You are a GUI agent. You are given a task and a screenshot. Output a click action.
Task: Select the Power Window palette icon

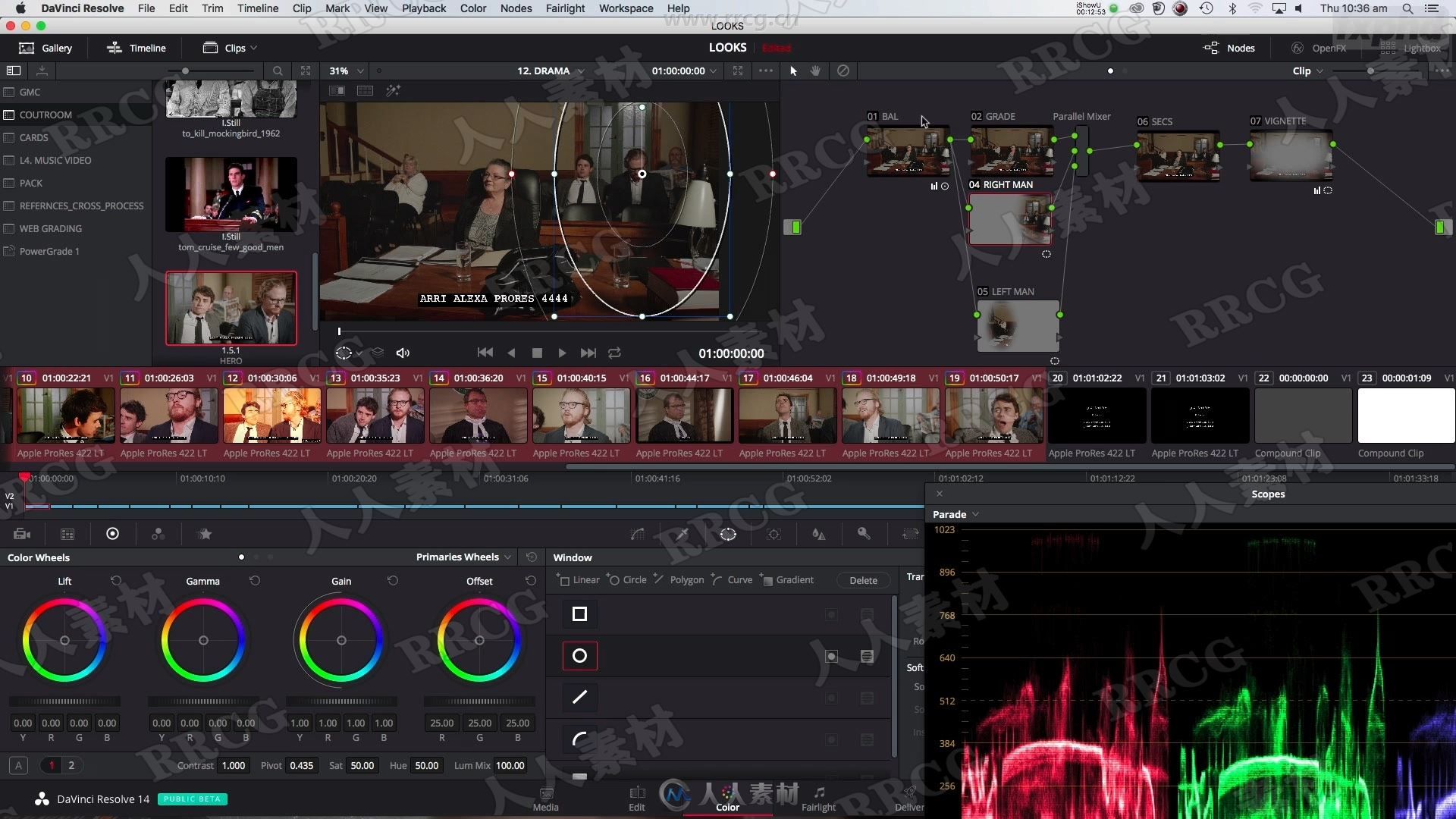(x=728, y=534)
